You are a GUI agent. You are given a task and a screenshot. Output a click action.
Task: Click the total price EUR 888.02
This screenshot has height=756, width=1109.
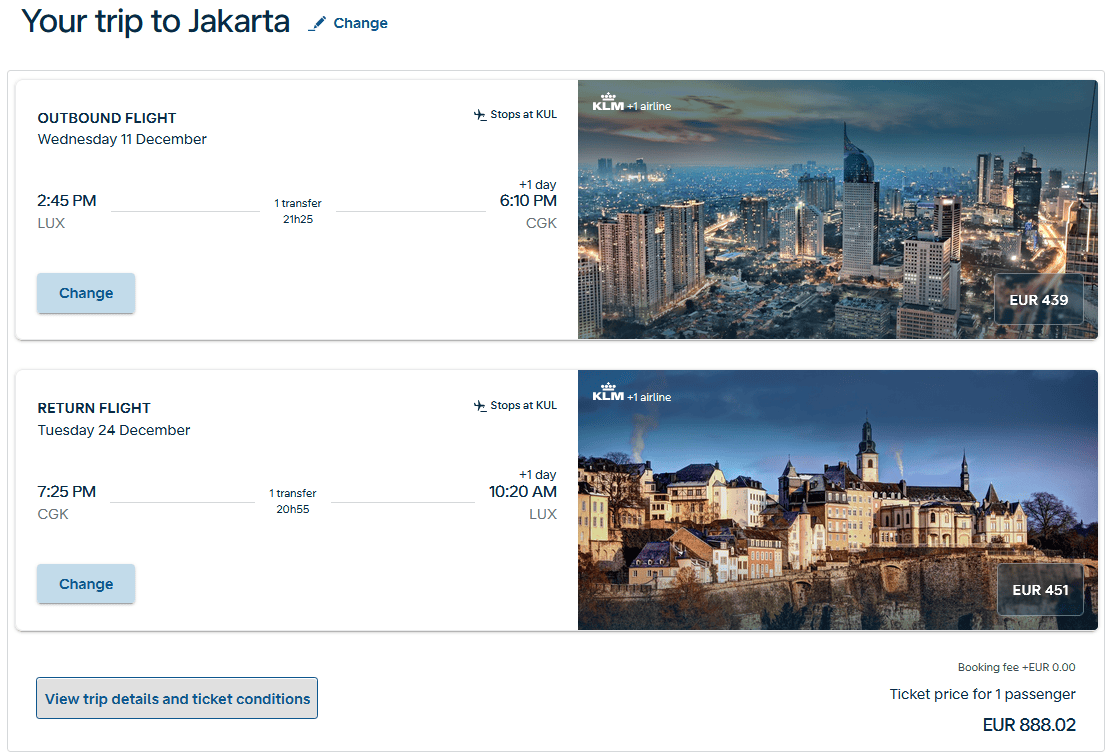coord(1029,725)
